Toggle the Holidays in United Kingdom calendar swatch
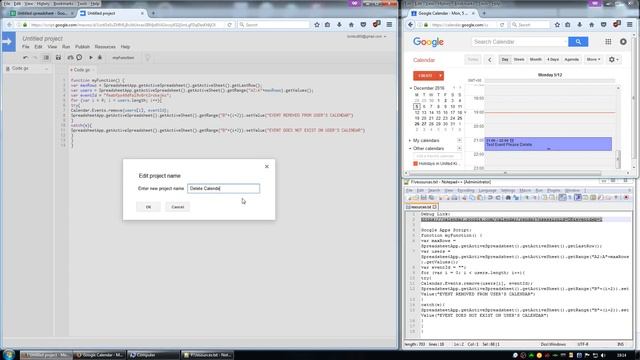The width and height of the screenshot is (640, 360). [416, 164]
